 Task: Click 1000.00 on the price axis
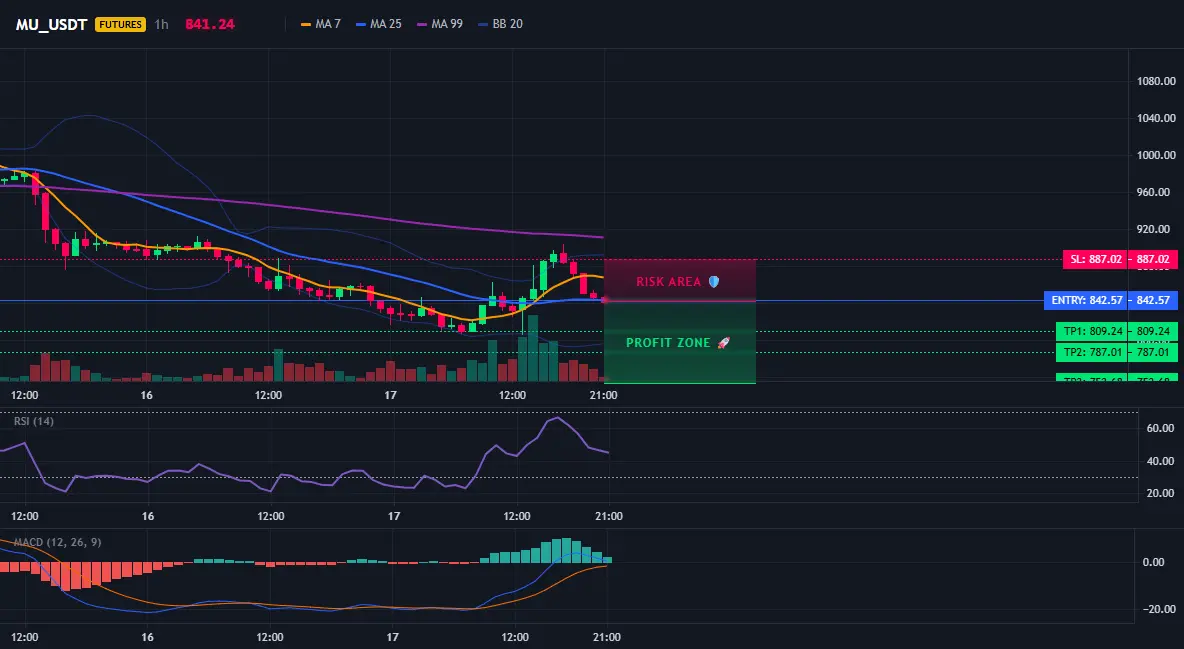pos(1156,155)
